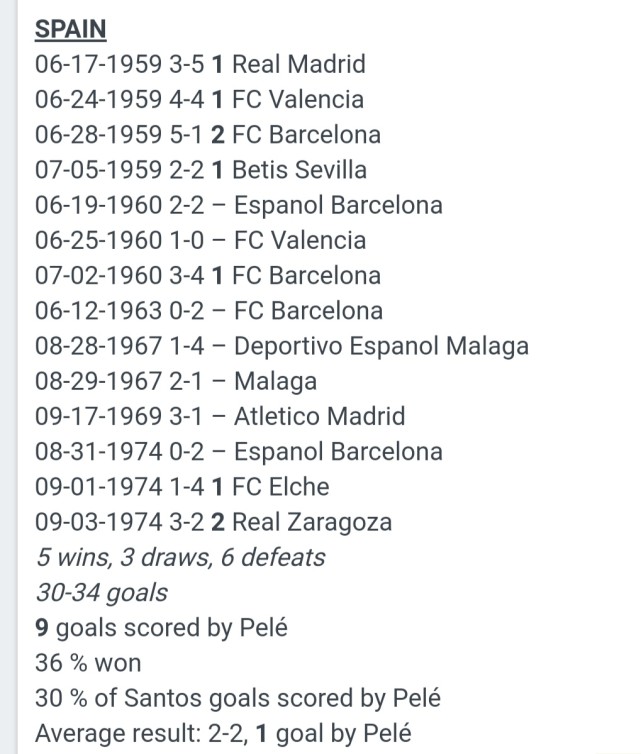641x754 pixels.
Task: Select the 08-31-1974 Espanol Barcelona line
Action: tap(238, 451)
